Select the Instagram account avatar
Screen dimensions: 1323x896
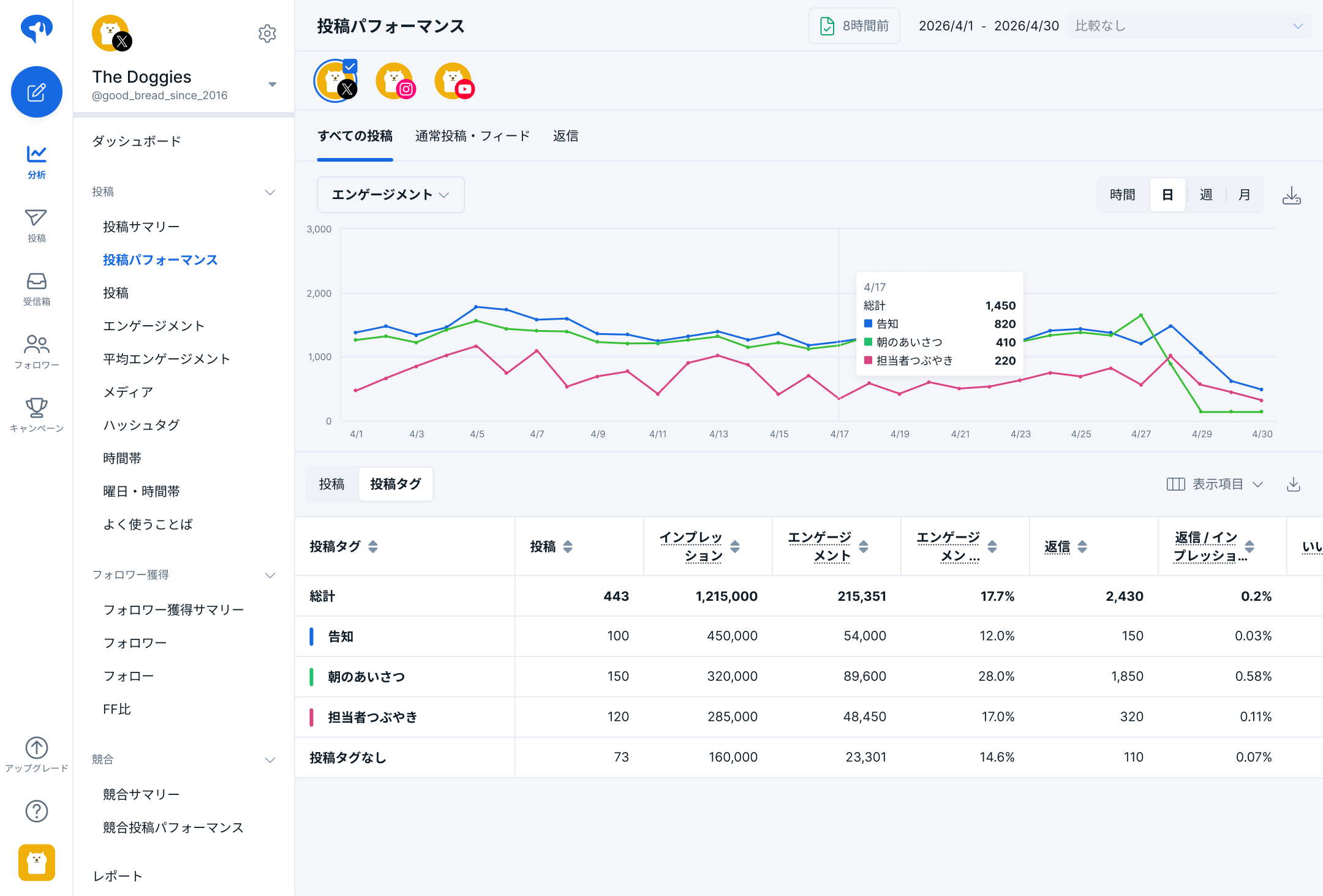click(395, 81)
